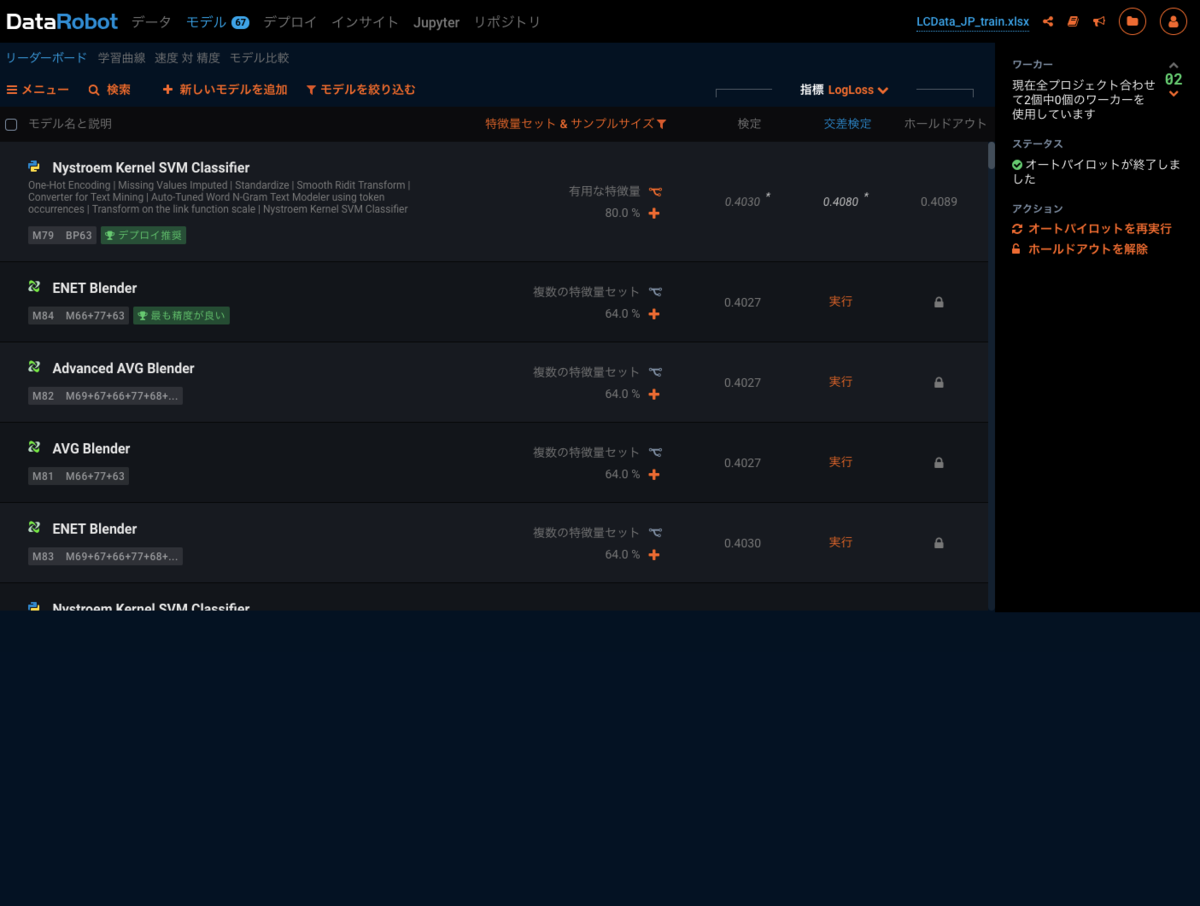1200x906 pixels.
Task: Click the megaphone announcements icon
Action: coord(1099,21)
